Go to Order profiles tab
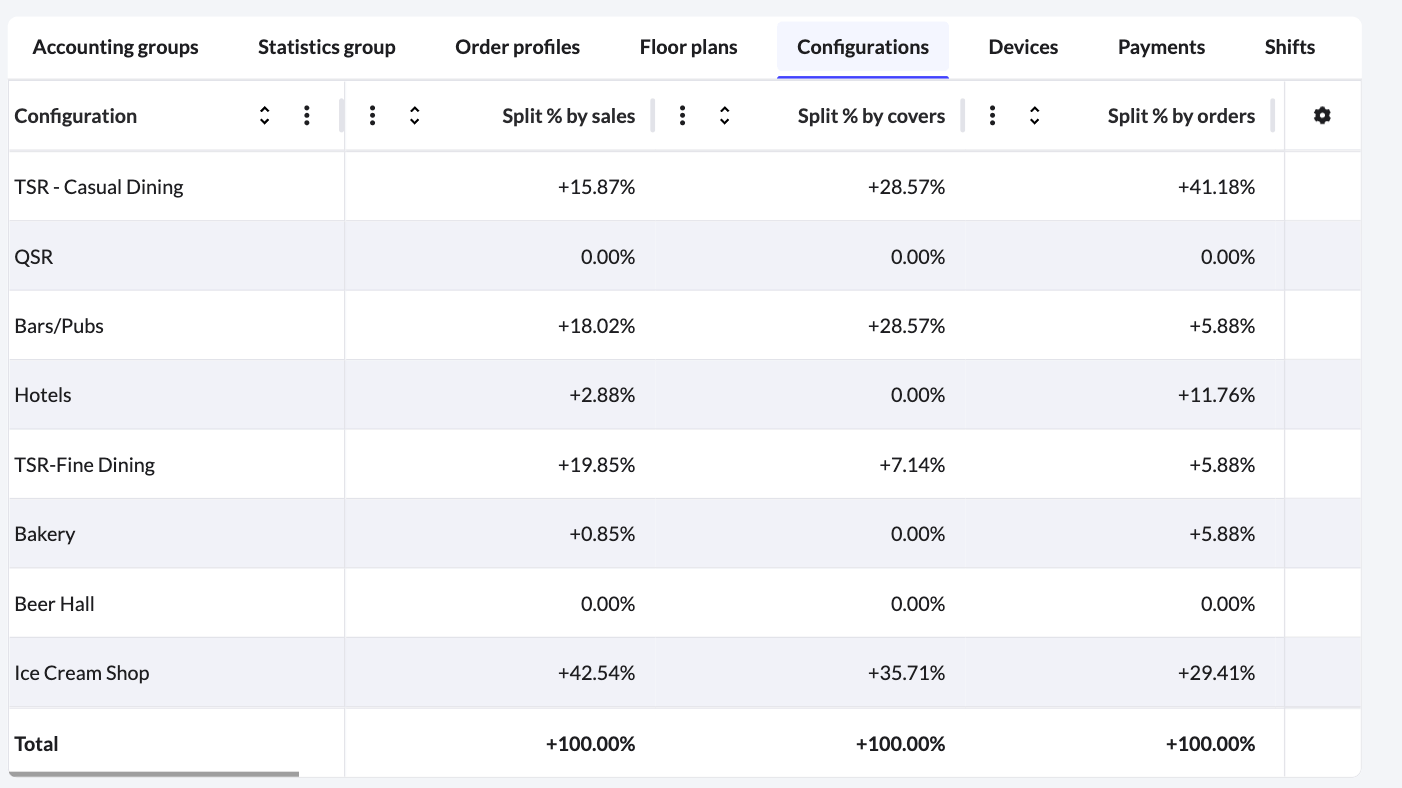Viewport: 1402px width, 788px height. [x=517, y=48]
